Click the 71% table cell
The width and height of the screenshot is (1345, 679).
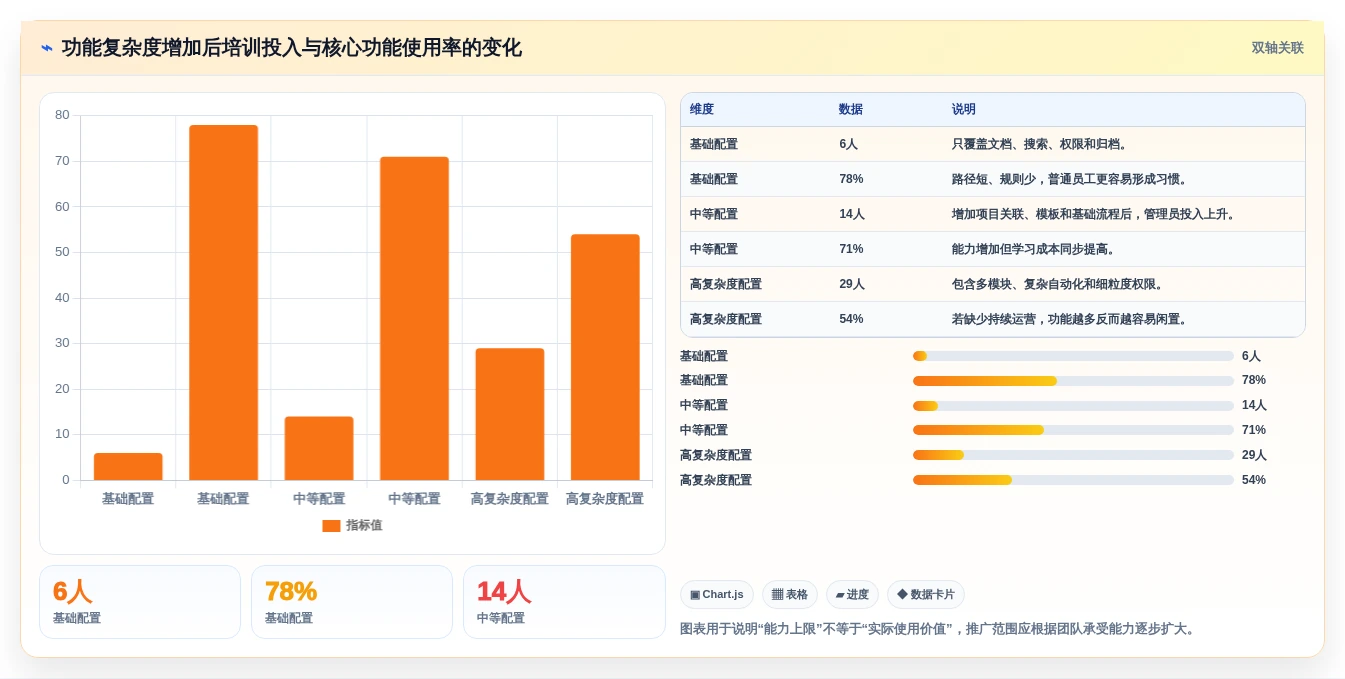pos(852,250)
